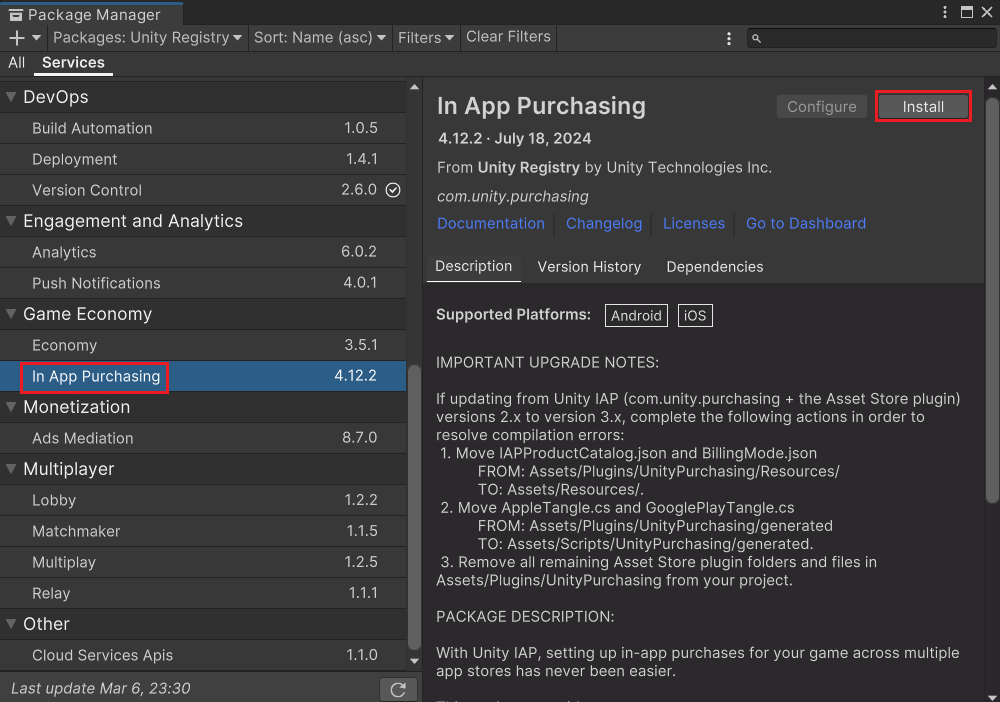Click the Configure button
This screenshot has height=702, width=1000.
821,106
